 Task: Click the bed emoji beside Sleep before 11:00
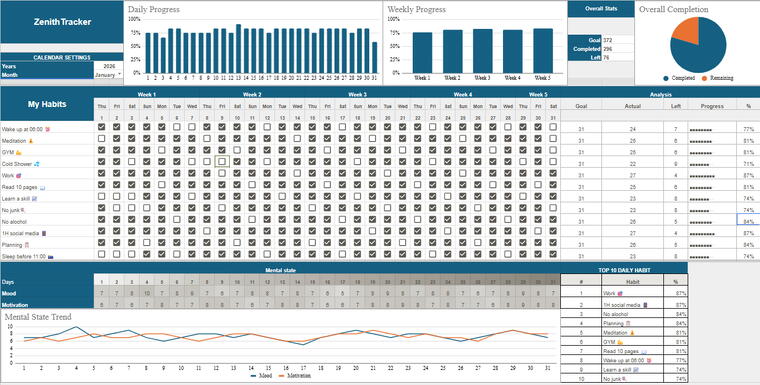pyautogui.click(x=50, y=257)
